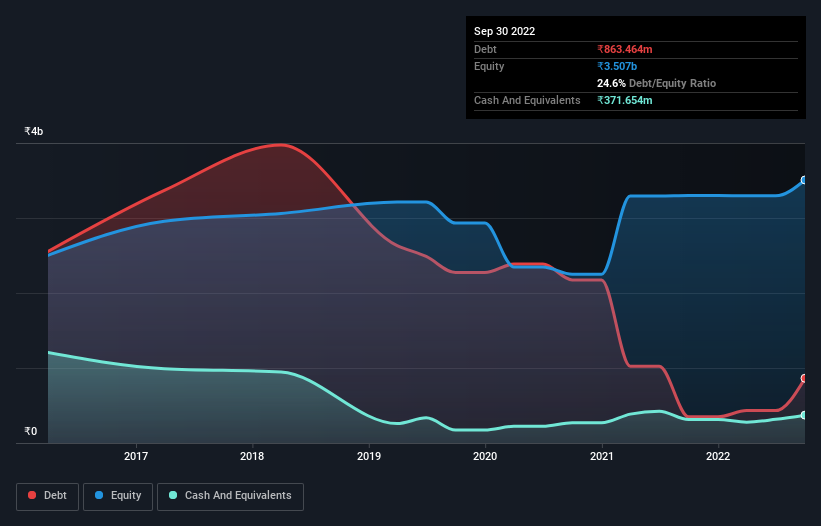Click the 2022 x-axis label
The height and width of the screenshot is (526, 821).
click(718, 456)
